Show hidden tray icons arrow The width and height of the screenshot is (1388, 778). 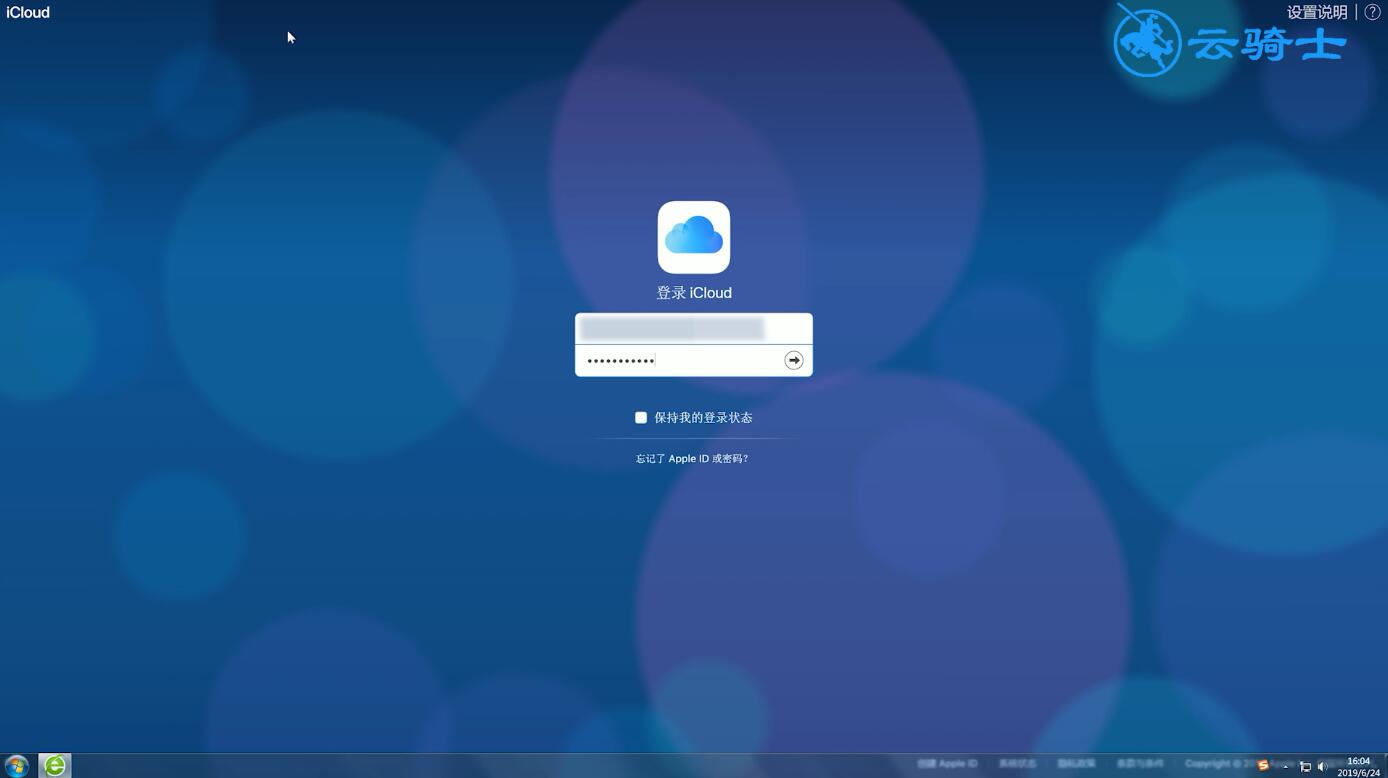[x=1286, y=767]
